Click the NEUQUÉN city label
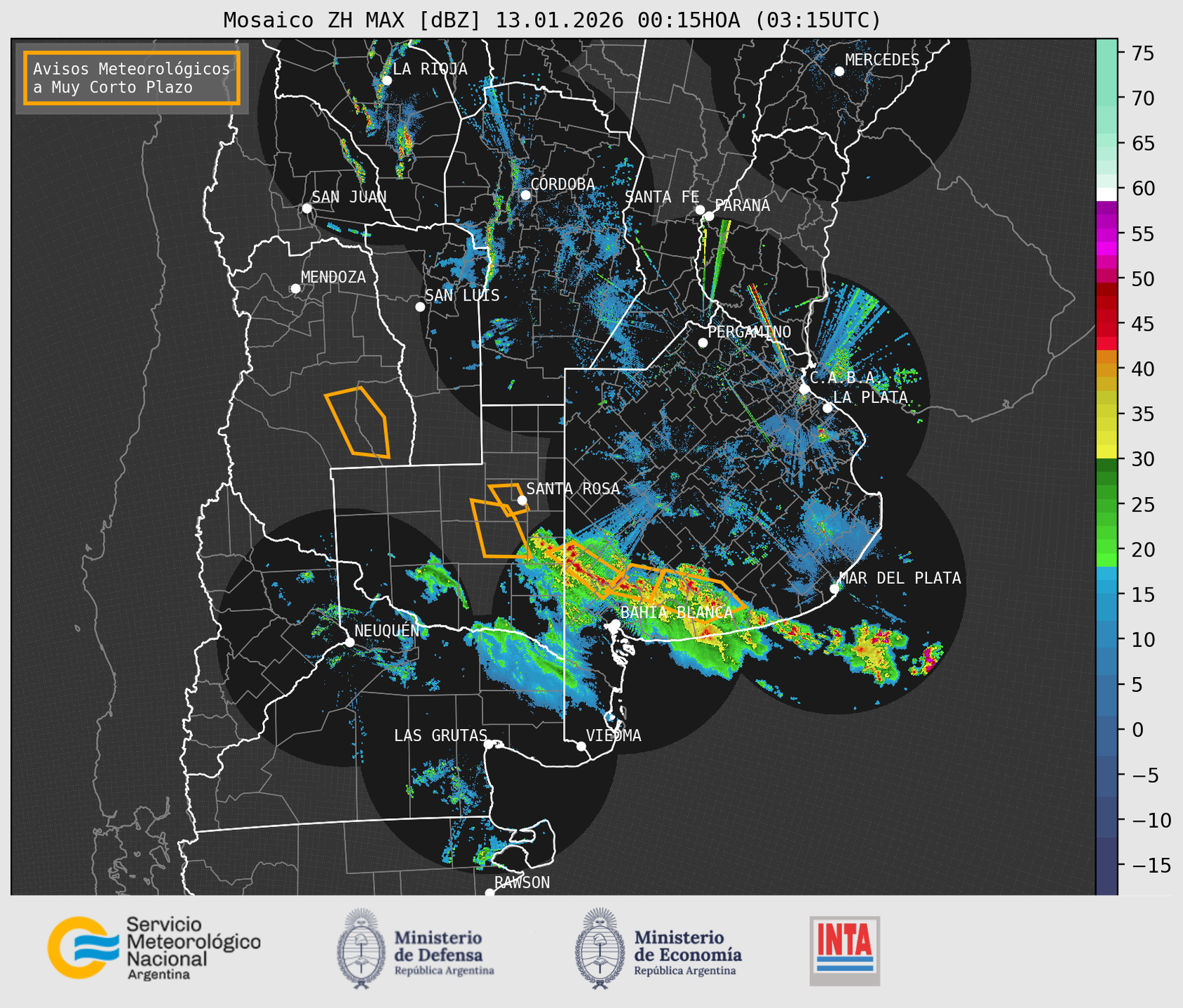Image resolution: width=1183 pixels, height=1008 pixels. [x=386, y=631]
